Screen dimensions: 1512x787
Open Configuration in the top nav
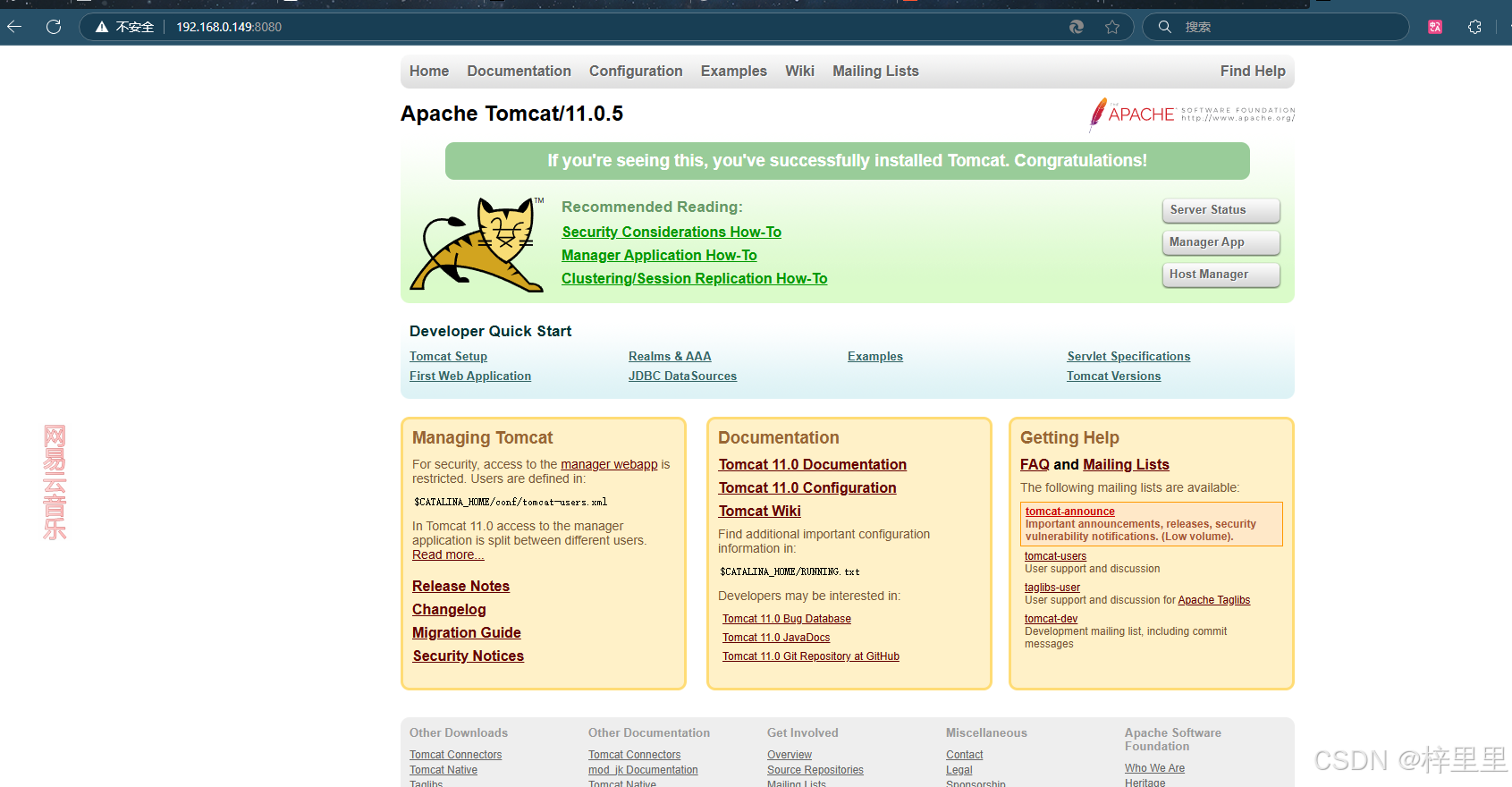pos(636,71)
